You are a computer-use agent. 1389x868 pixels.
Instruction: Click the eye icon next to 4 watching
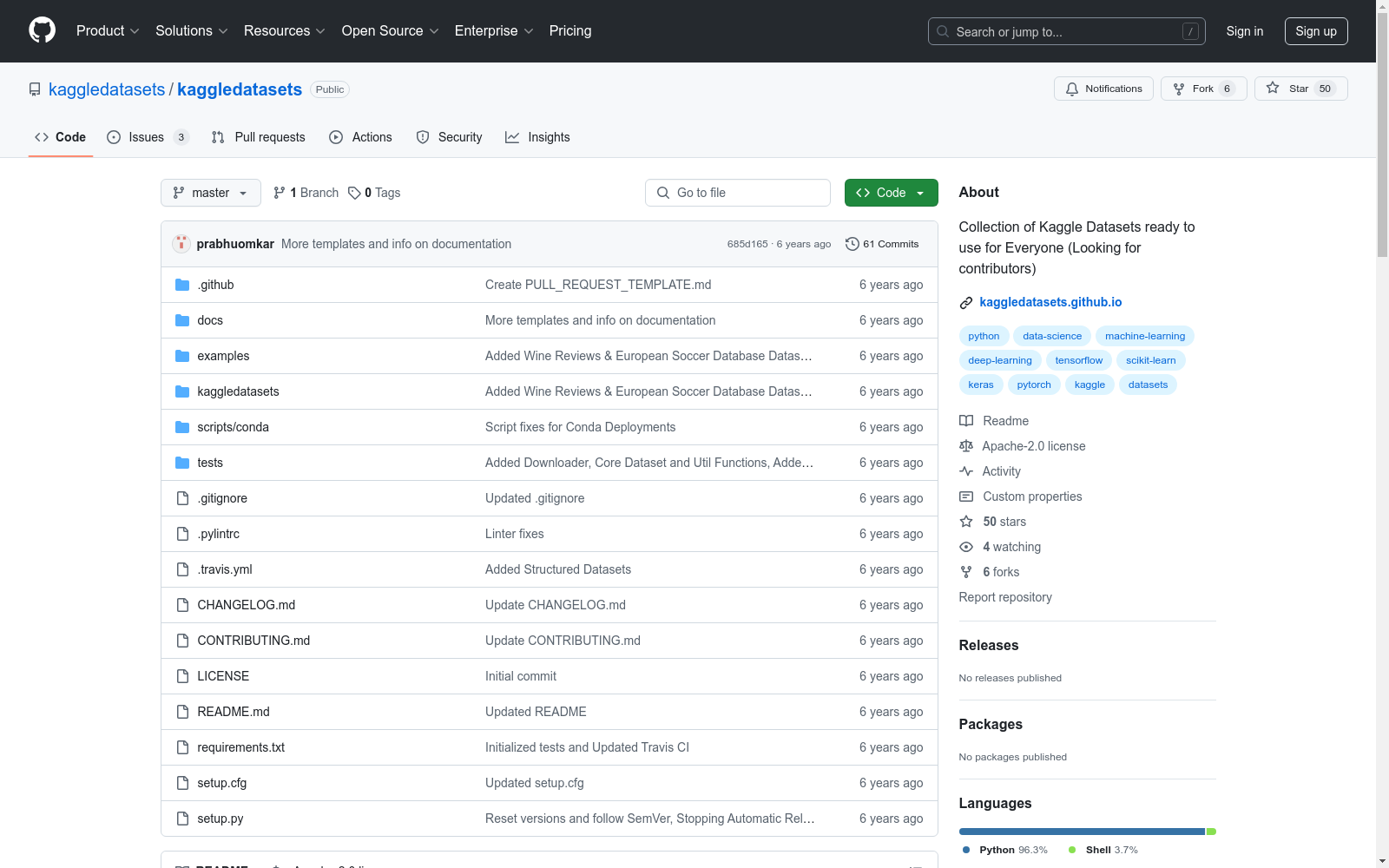coord(966,547)
